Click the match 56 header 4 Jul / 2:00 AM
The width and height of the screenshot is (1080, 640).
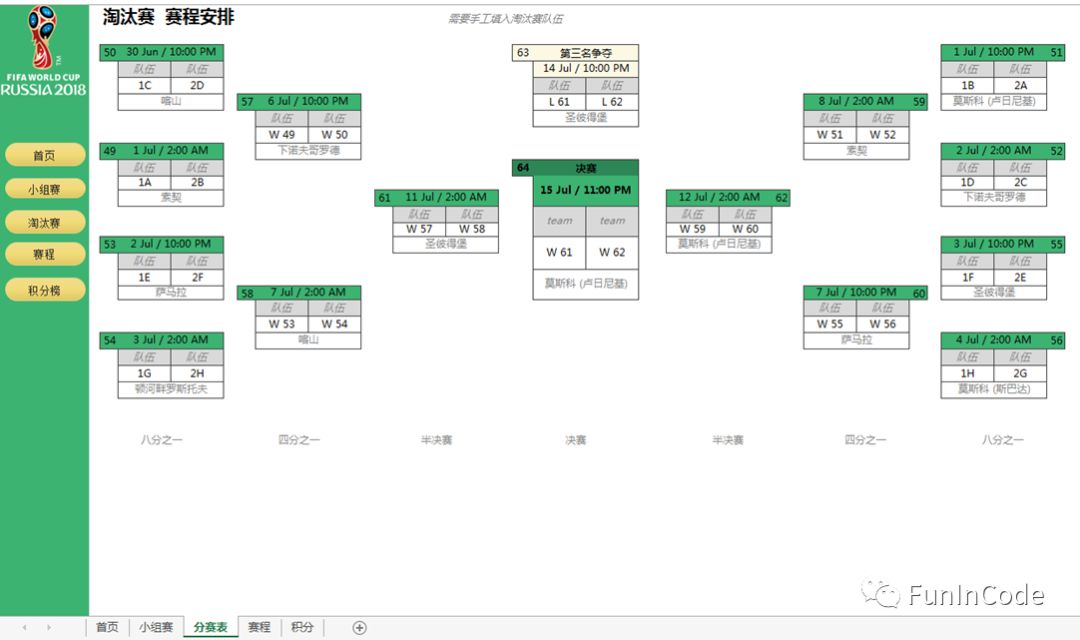[x=994, y=340]
